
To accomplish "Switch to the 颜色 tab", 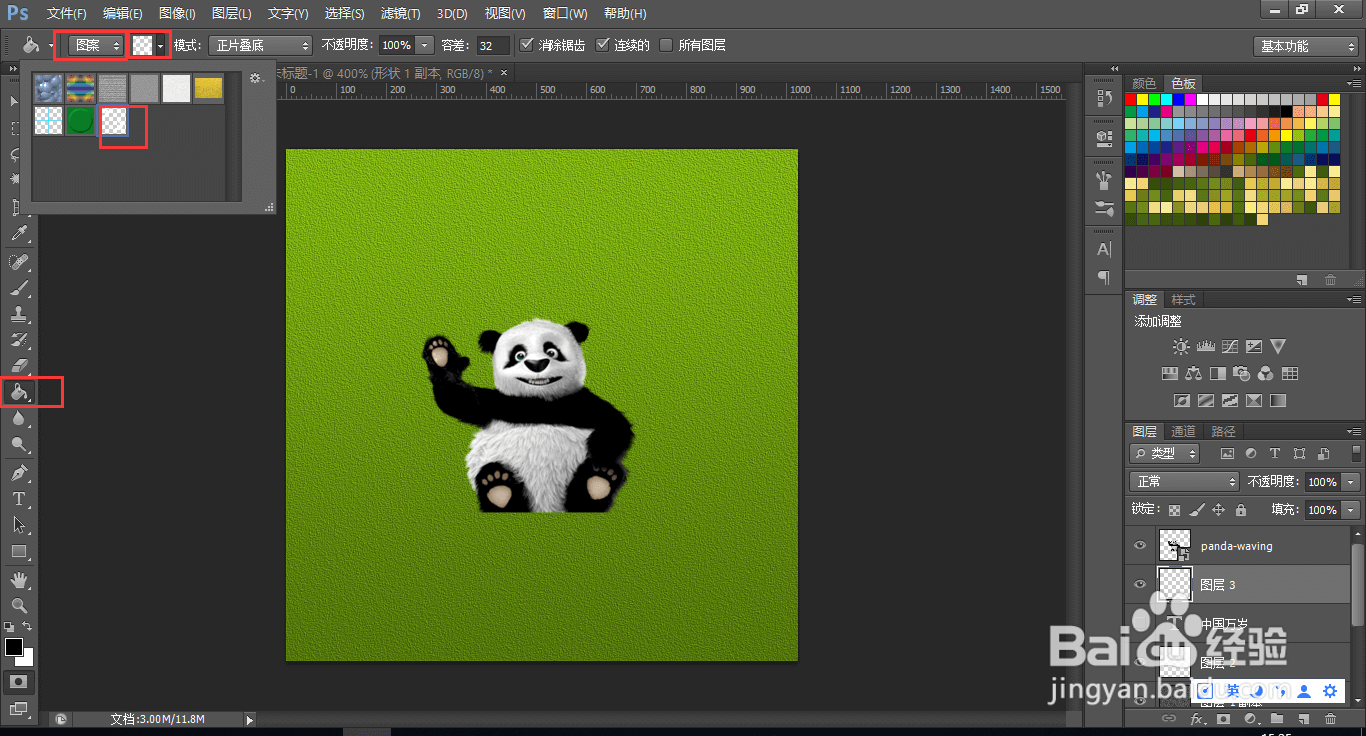I will click(x=1144, y=83).
